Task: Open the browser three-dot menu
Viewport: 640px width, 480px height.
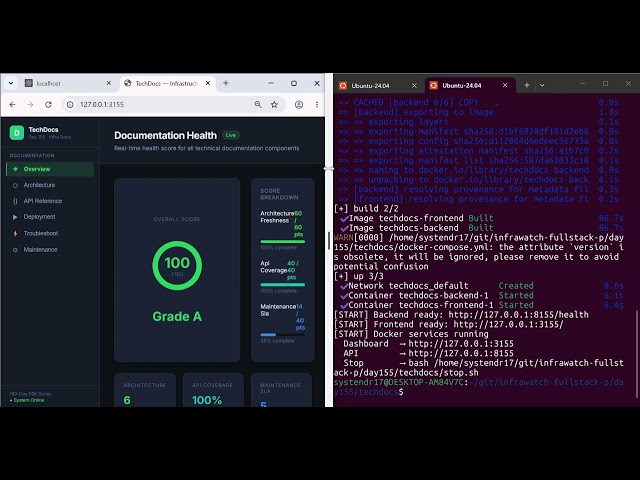Action: click(x=317, y=105)
